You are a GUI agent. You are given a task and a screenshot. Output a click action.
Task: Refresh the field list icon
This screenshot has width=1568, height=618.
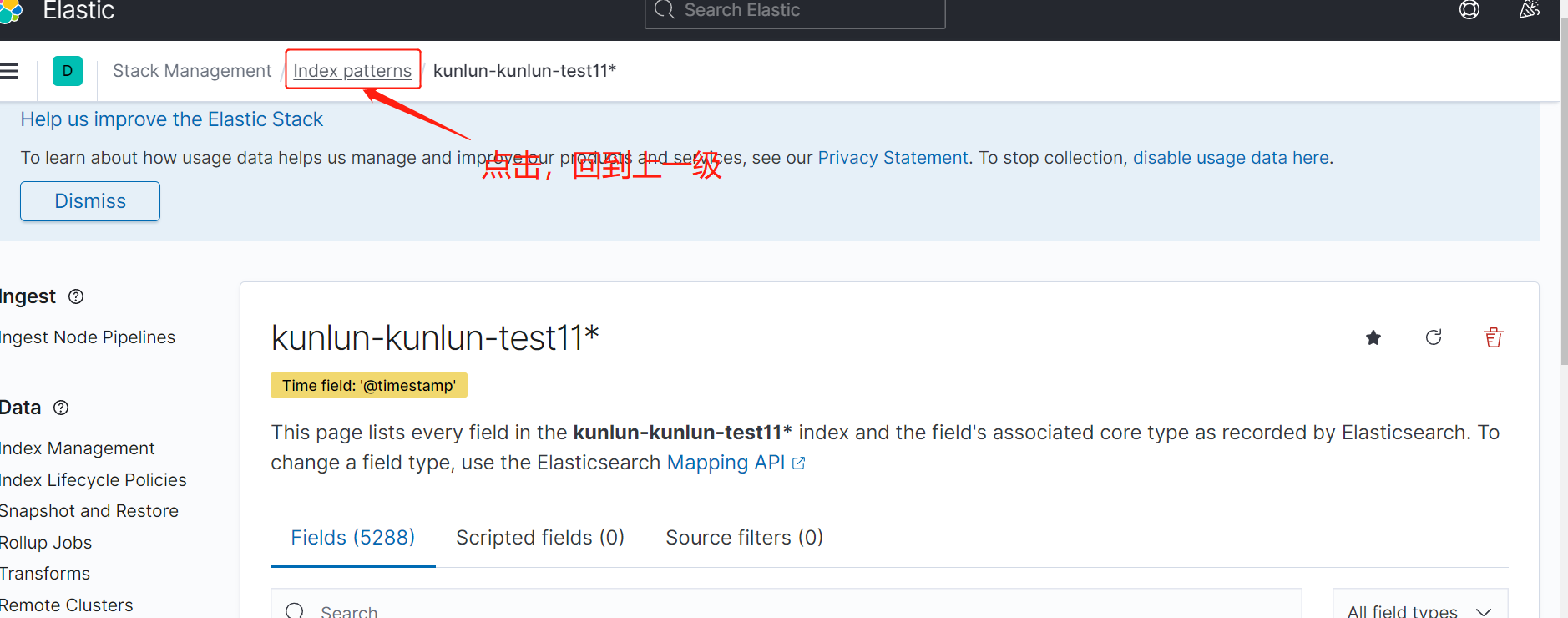click(1434, 337)
